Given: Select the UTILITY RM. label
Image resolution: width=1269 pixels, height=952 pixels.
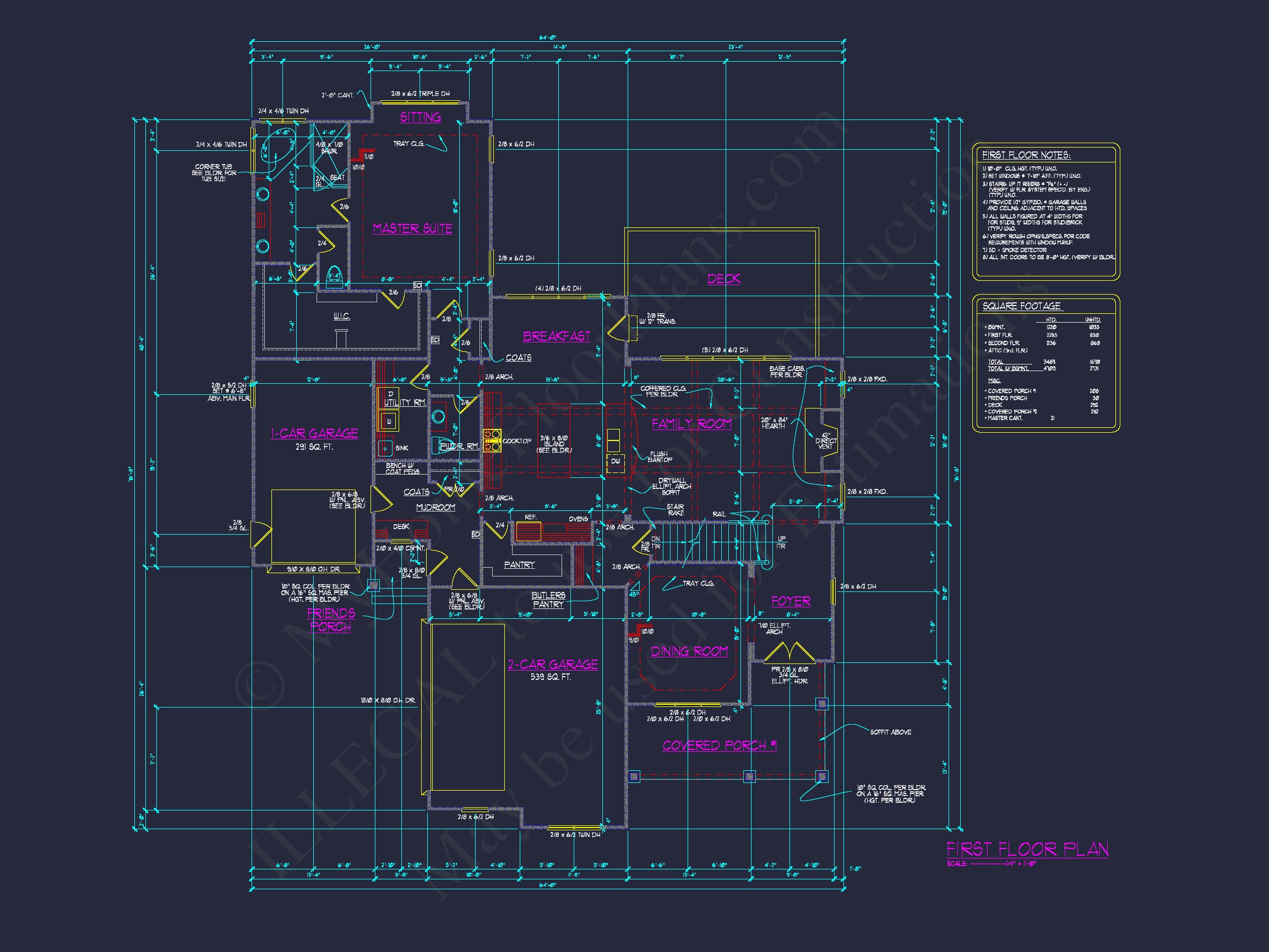Looking at the screenshot, I should click(x=405, y=402).
